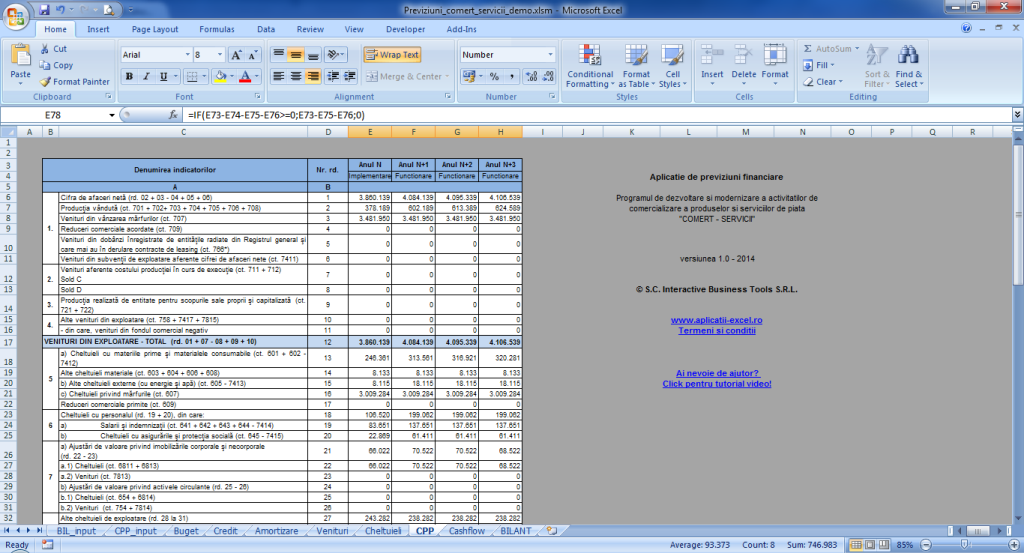Open www.aplicatii-excel.ro link
This screenshot has width=1024, height=553.
(x=716, y=320)
